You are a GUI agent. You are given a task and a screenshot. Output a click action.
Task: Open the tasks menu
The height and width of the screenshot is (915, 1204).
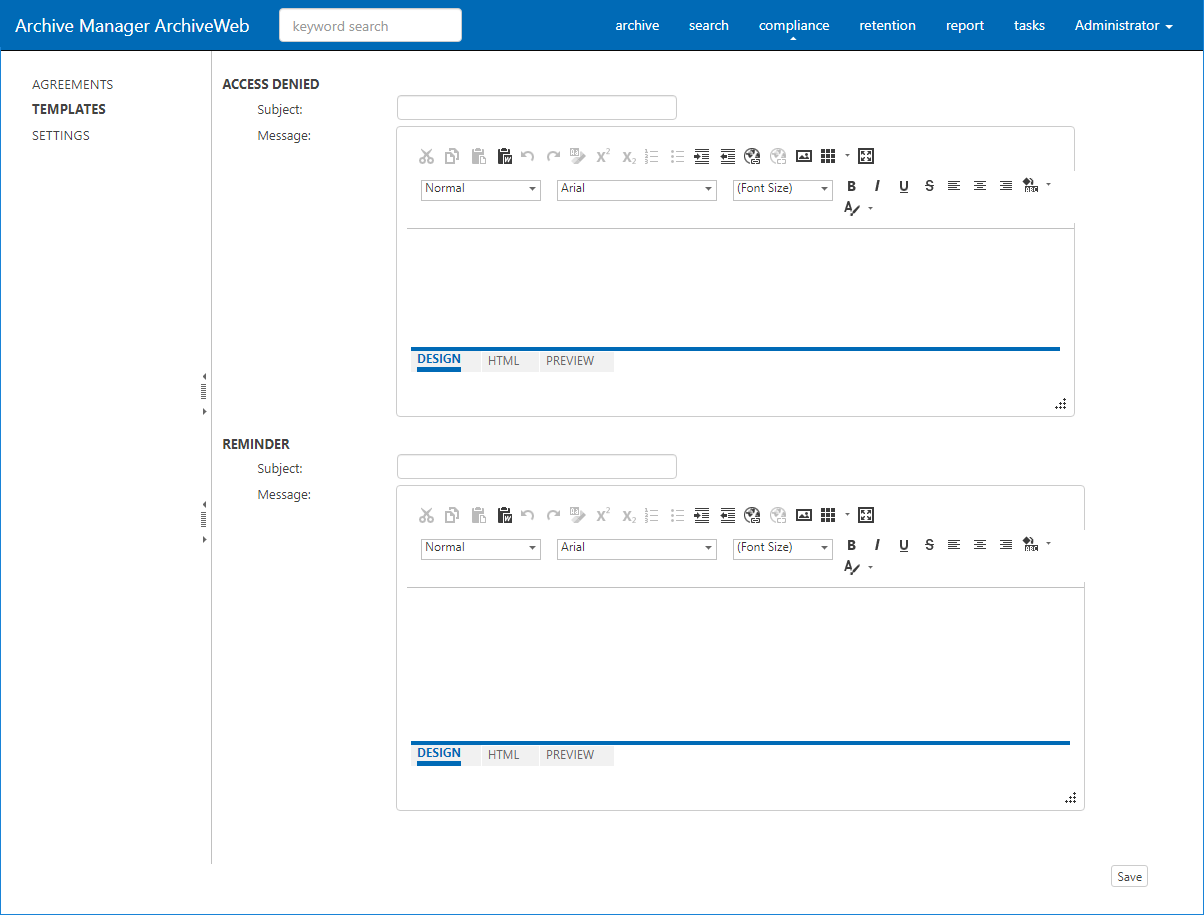1029,26
